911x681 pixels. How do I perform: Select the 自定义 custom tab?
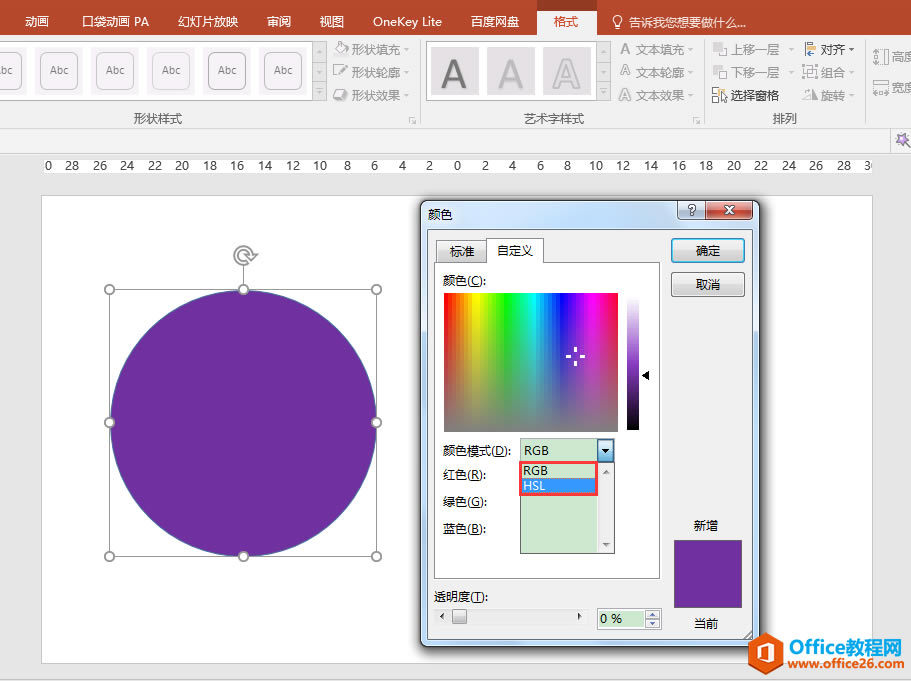pyautogui.click(x=515, y=250)
